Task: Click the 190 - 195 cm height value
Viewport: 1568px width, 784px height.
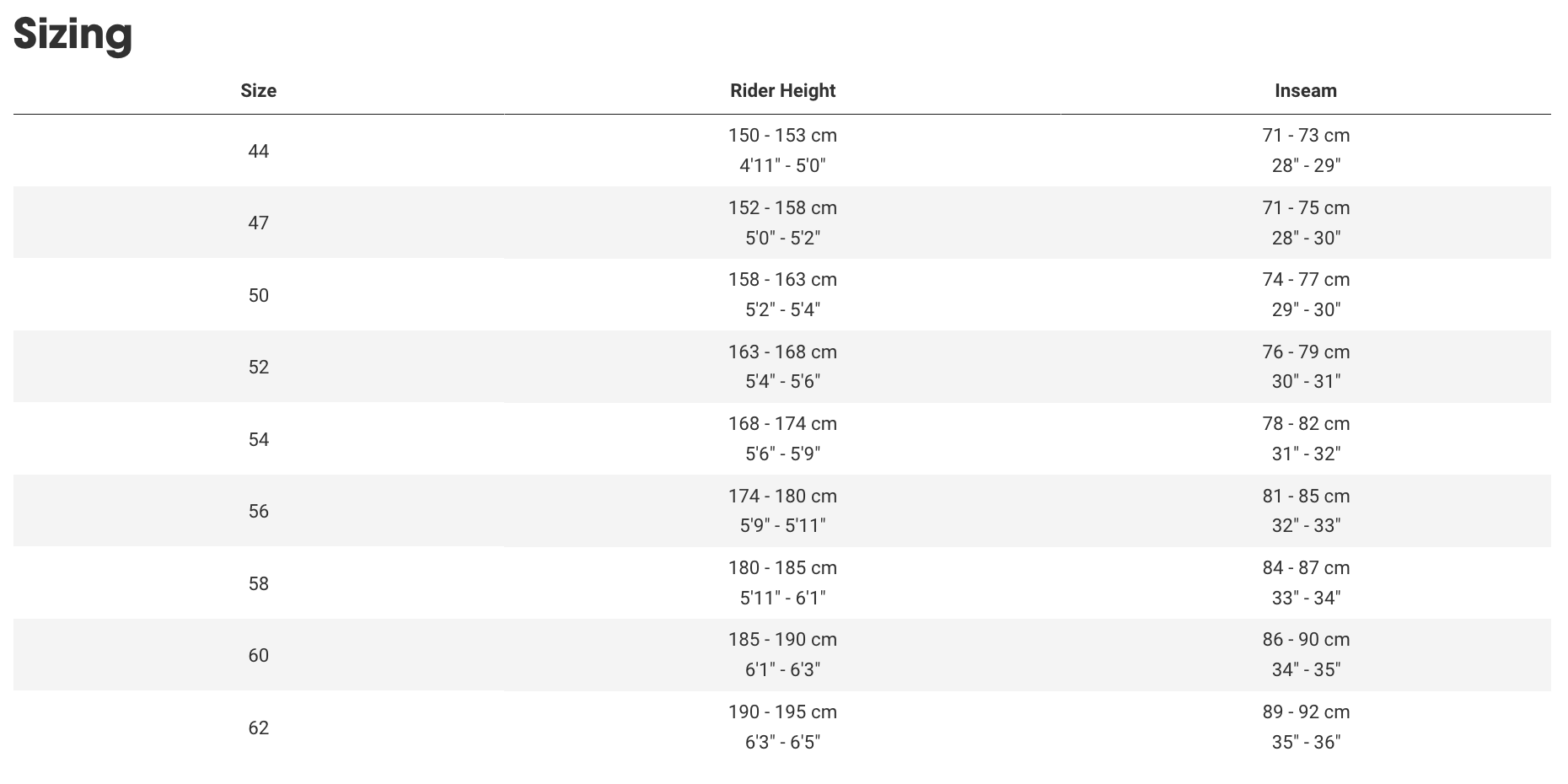Action: pyautogui.click(x=782, y=712)
